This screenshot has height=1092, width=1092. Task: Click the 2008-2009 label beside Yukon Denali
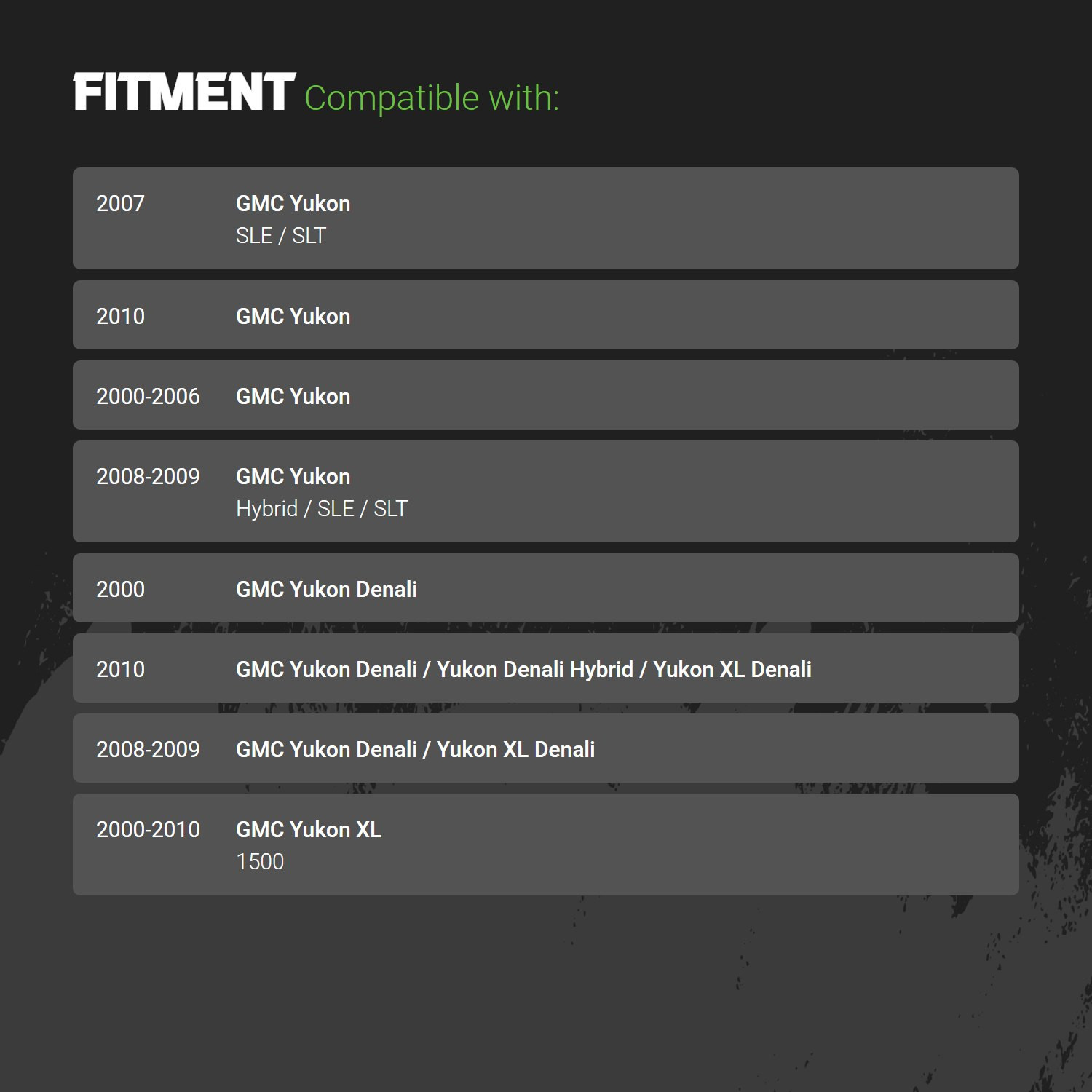tap(148, 750)
